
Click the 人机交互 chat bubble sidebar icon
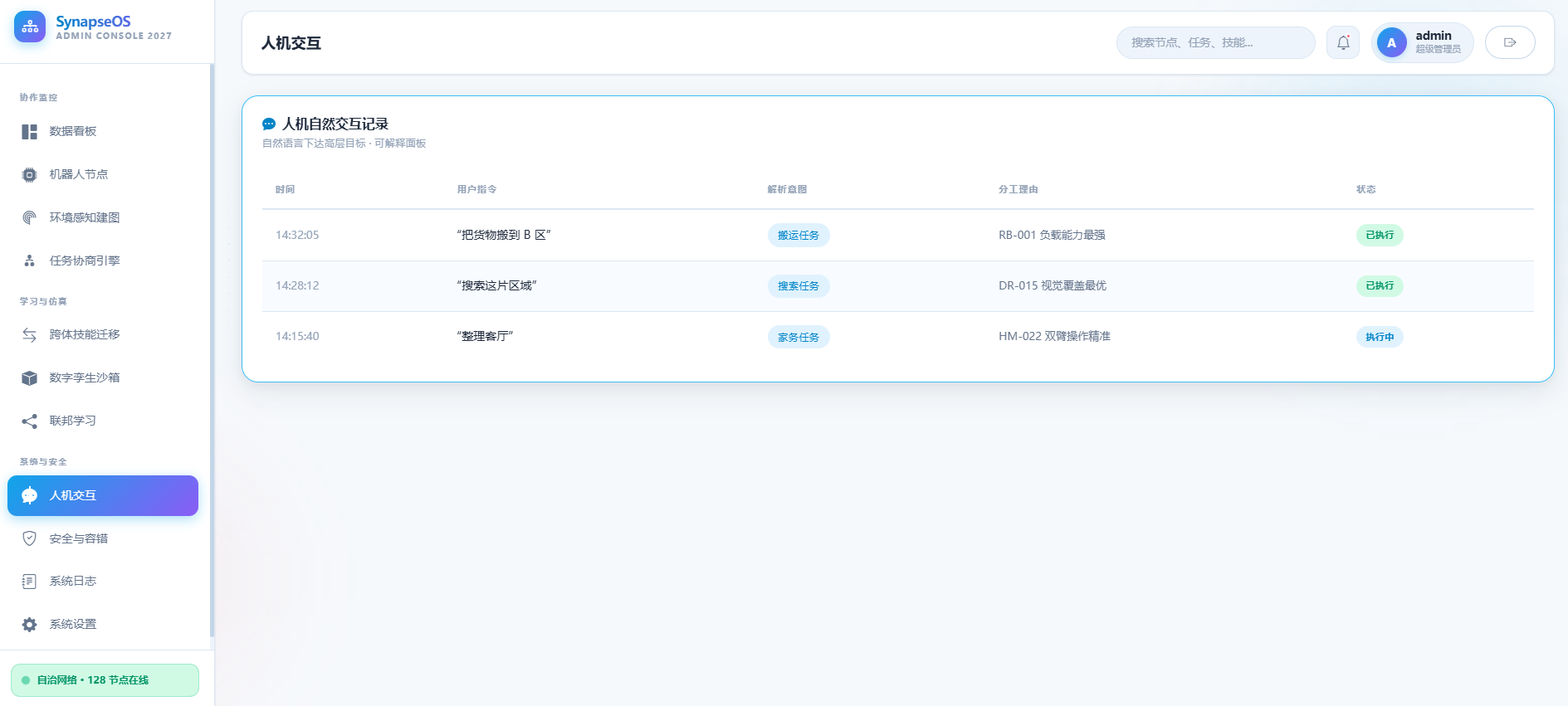pyautogui.click(x=30, y=496)
